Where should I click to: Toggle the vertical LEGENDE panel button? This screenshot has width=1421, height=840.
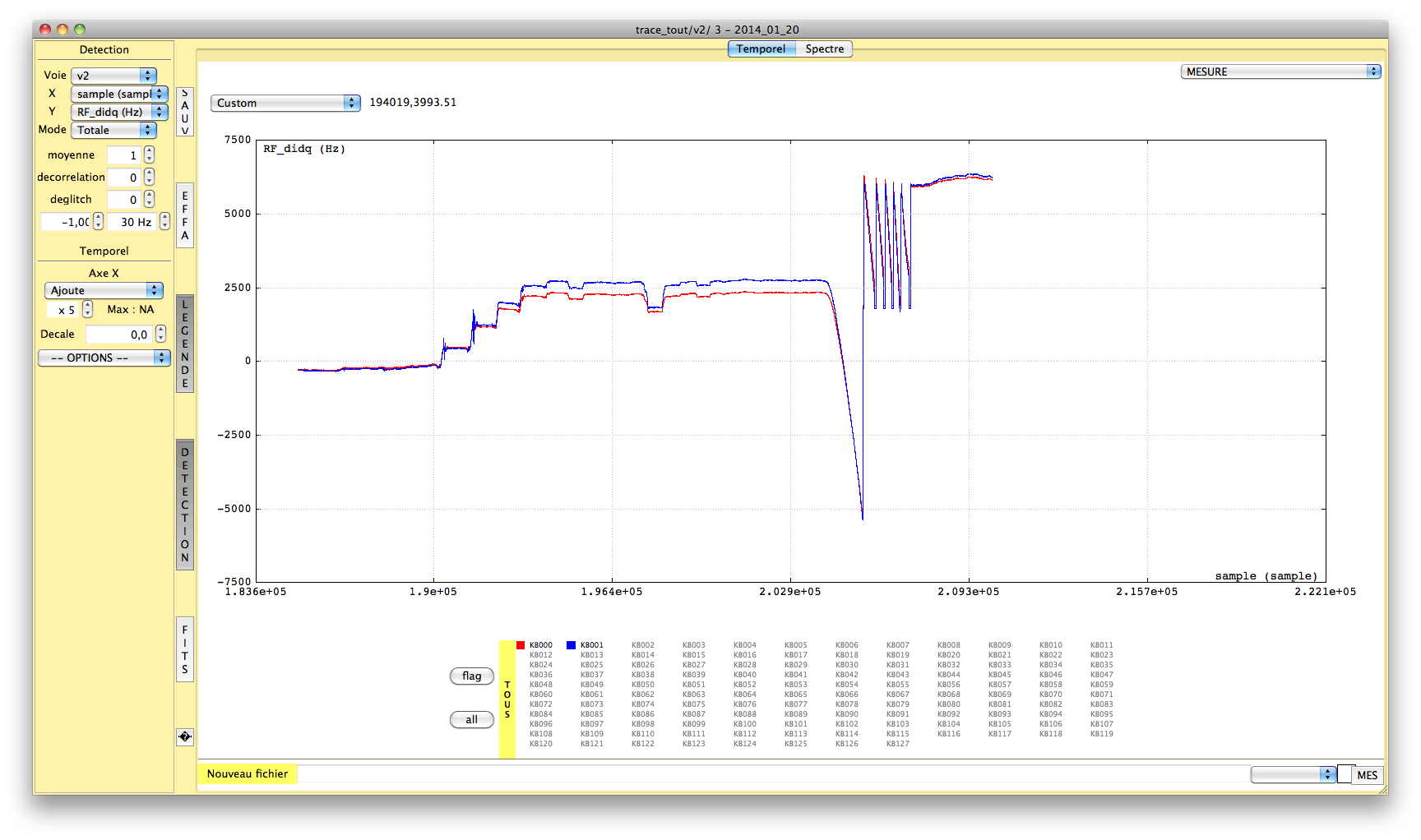(x=185, y=344)
